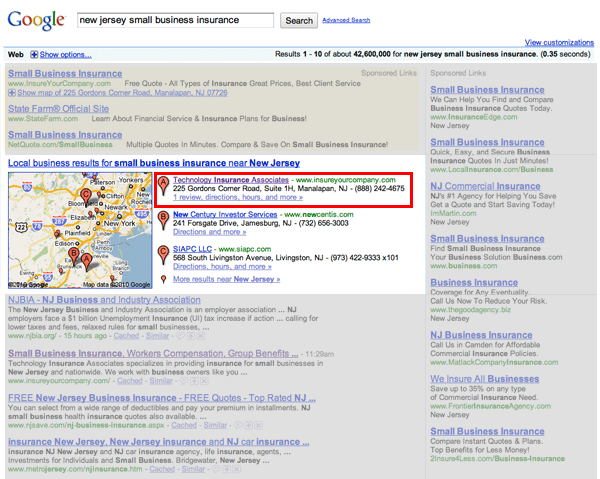The width and height of the screenshot is (600, 479).
Task: Remove the insureyourcompany.com organic result with X
Action: click(204, 381)
